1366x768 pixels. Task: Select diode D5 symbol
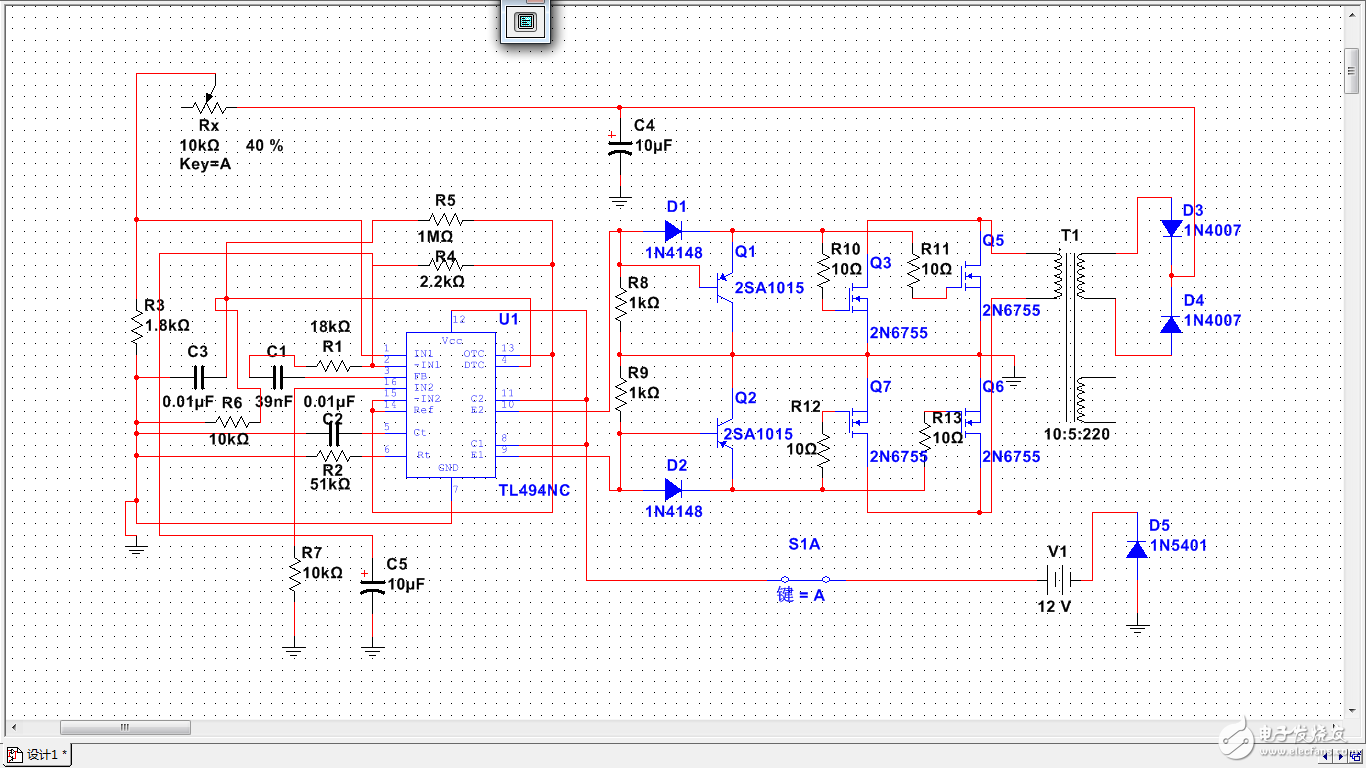(1136, 549)
